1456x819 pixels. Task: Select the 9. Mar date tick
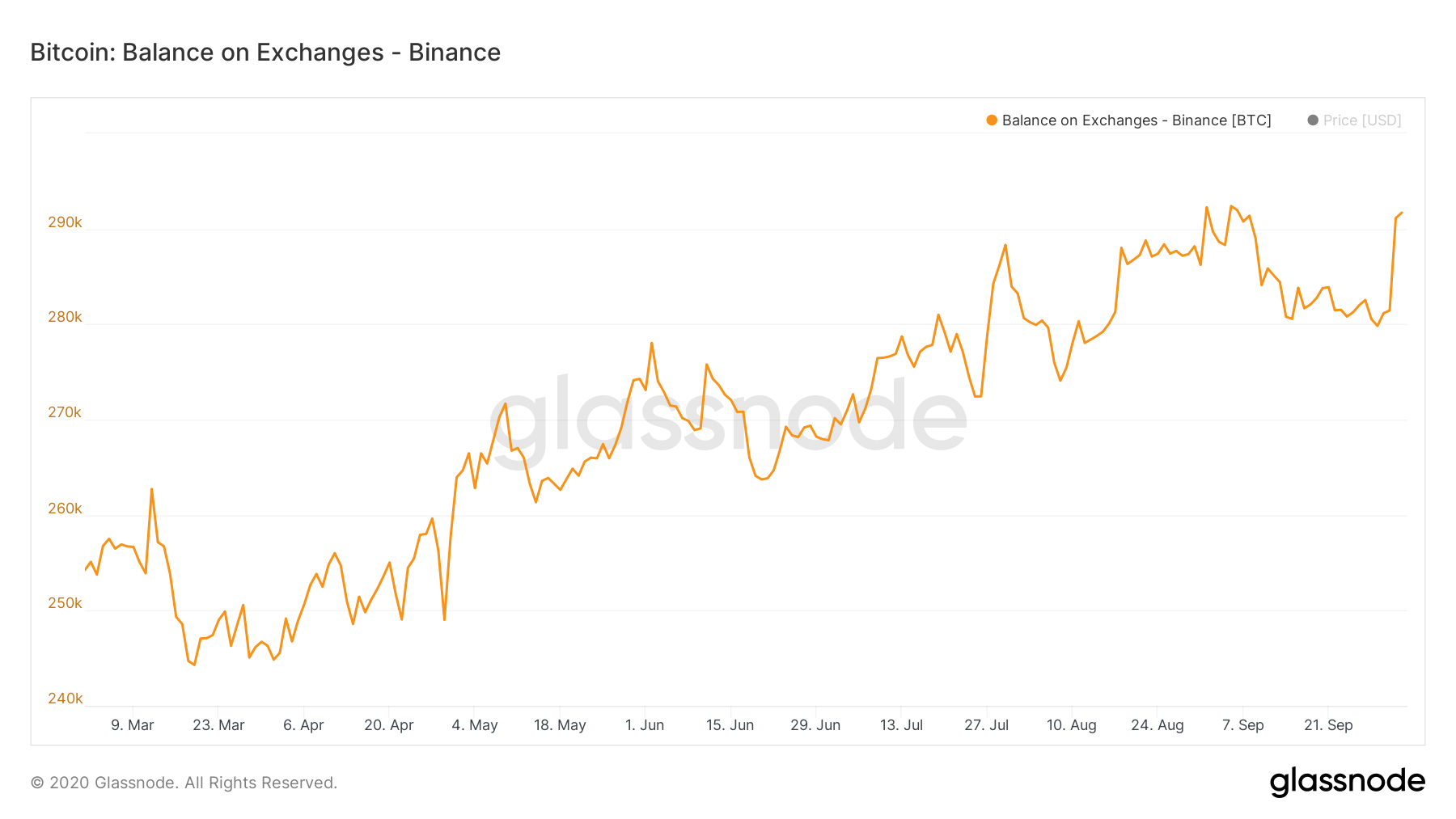pos(133,725)
